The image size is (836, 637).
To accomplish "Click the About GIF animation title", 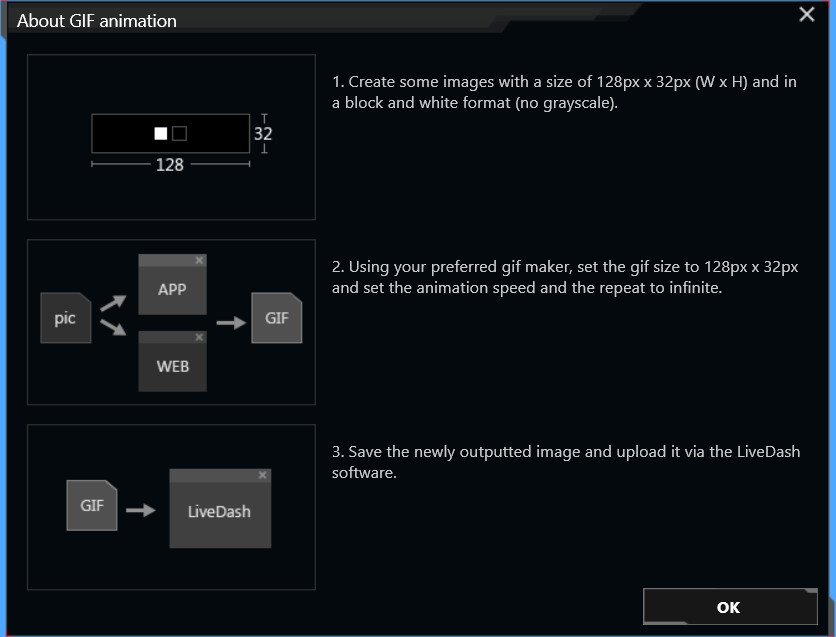I will point(97,21).
